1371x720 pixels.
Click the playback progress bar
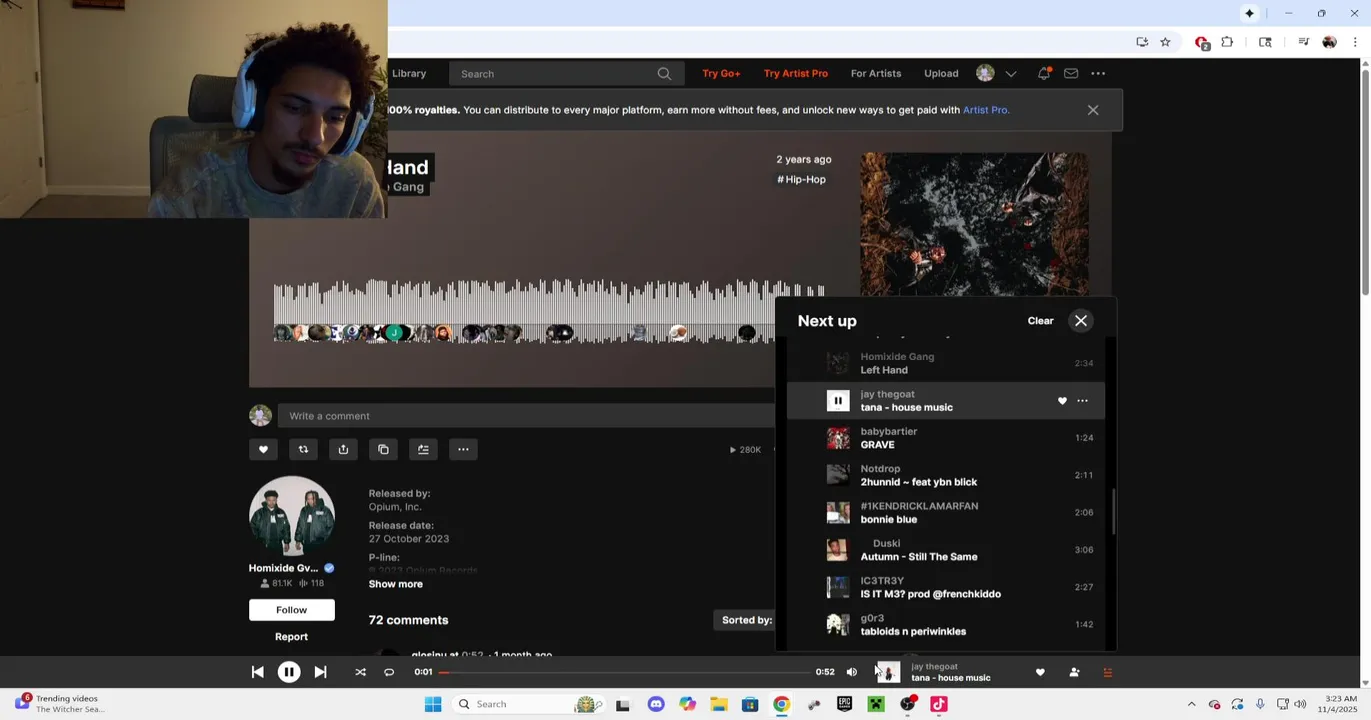[625, 672]
